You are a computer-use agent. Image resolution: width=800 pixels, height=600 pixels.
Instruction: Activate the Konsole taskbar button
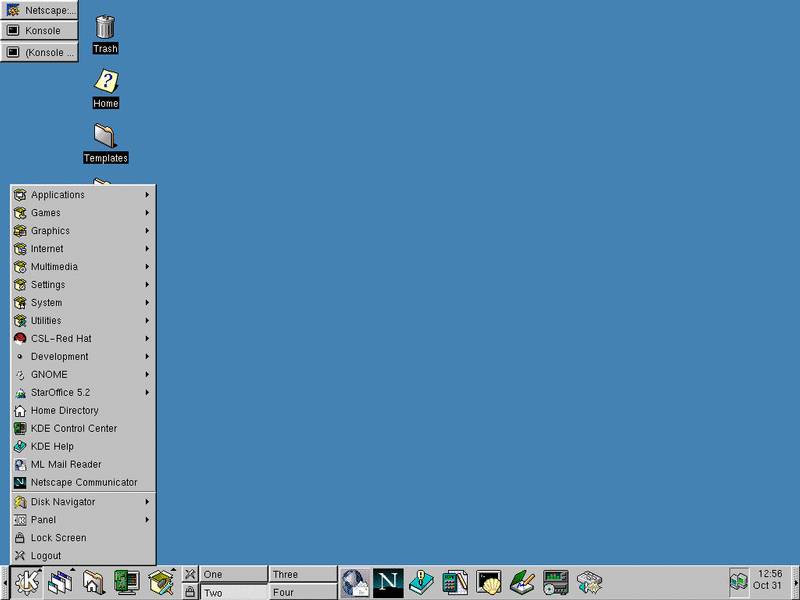pyautogui.click(x=39, y=31)
